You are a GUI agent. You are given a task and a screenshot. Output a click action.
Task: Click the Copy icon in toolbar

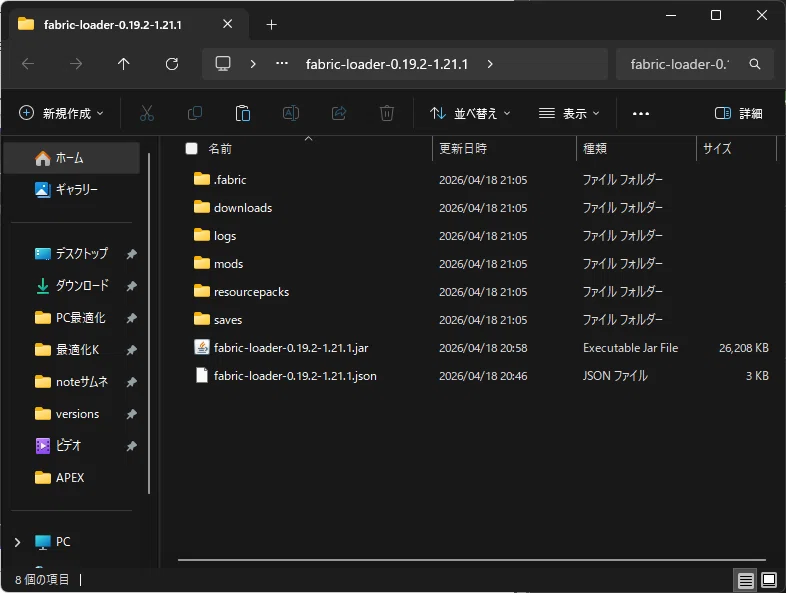coord(194,113)
